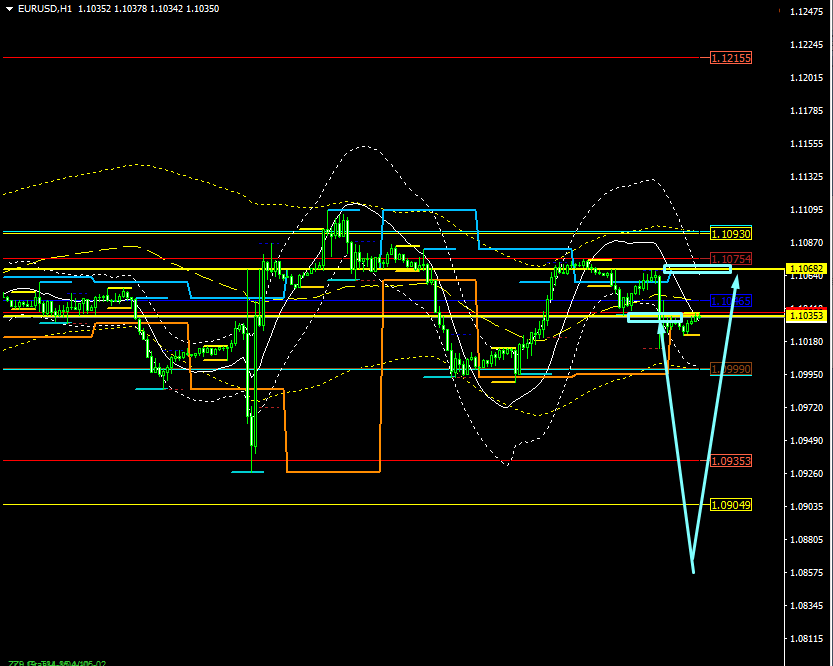Click the EURUSD,H1 chart title
Screen dimensions: 833x666
pyautogui.click(x=45, y=9)
